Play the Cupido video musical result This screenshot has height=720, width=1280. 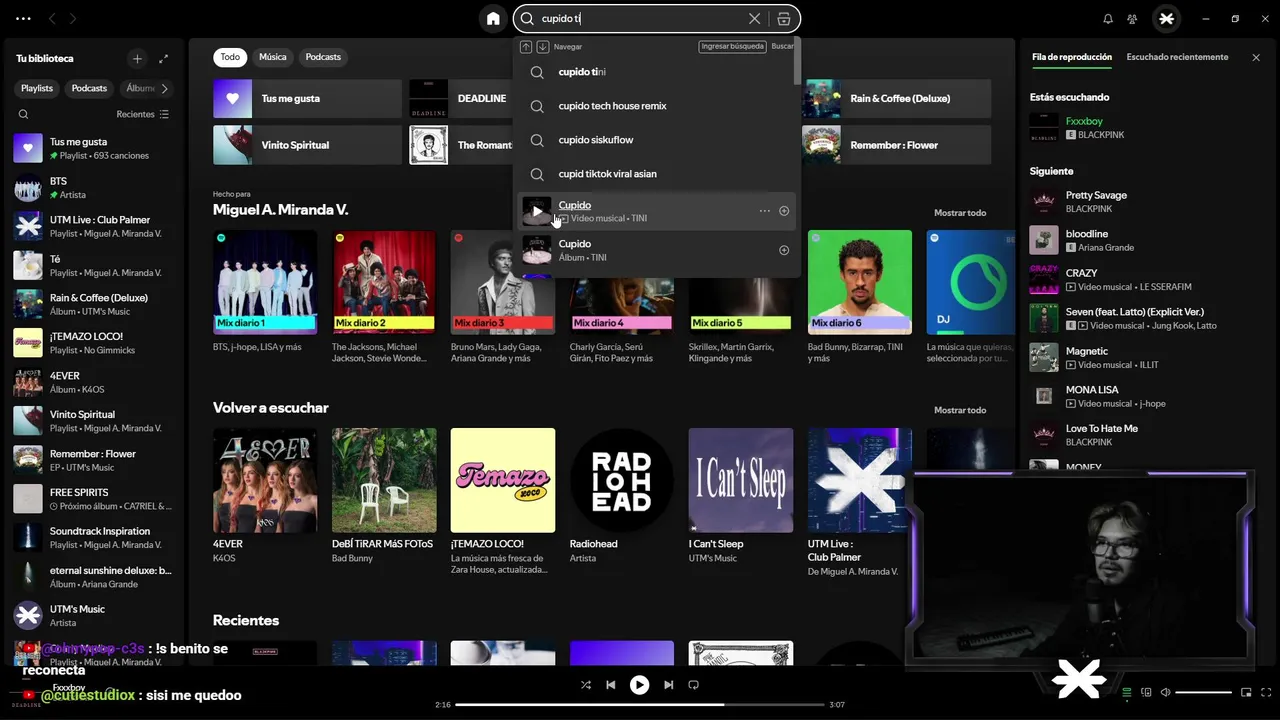point(537,211)
